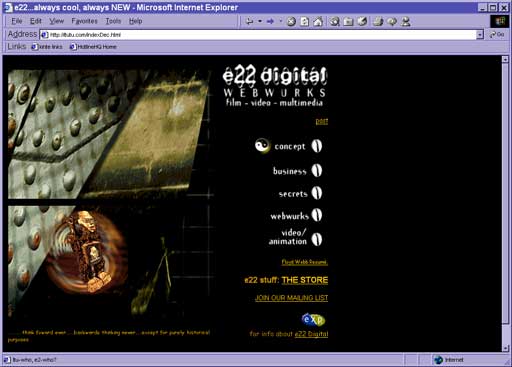Expand the Address bar dropdown list
Image resolution: width=512 pixels, height=367 pixels.
coord(480,35)
